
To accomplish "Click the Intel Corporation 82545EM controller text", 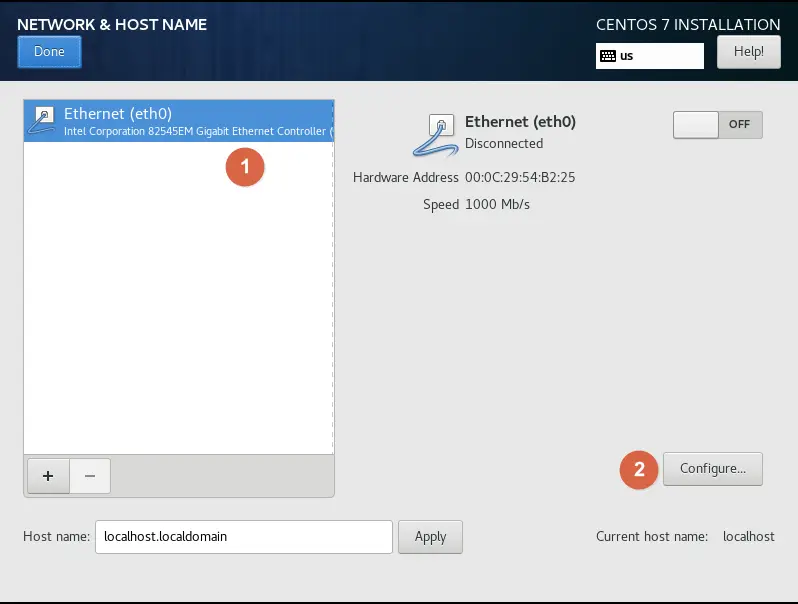I will (198, 131).
